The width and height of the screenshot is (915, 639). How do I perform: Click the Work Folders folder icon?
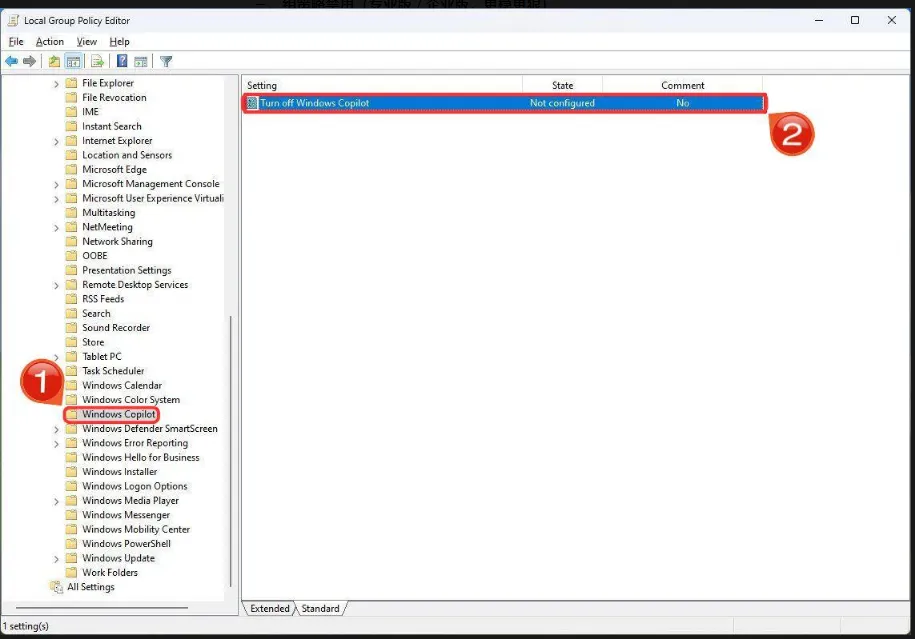click(71, 572)
